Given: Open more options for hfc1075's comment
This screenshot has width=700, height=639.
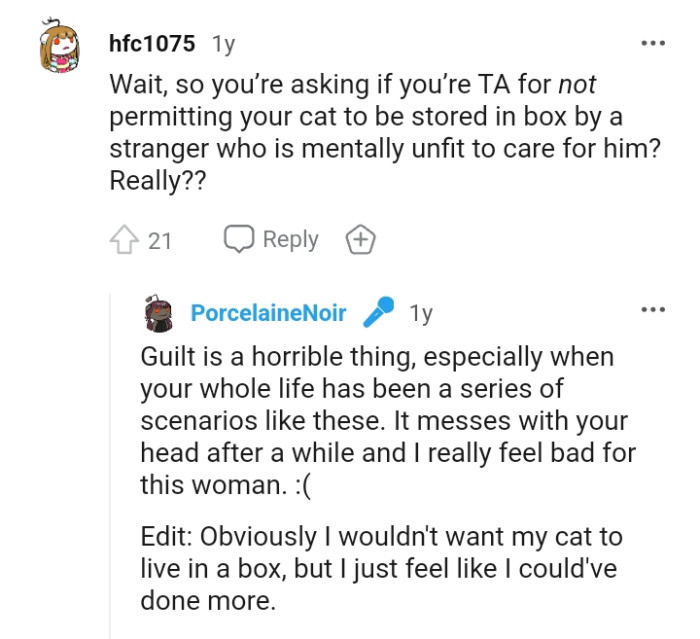Looking at the screenshot, I should pos(652,43).
